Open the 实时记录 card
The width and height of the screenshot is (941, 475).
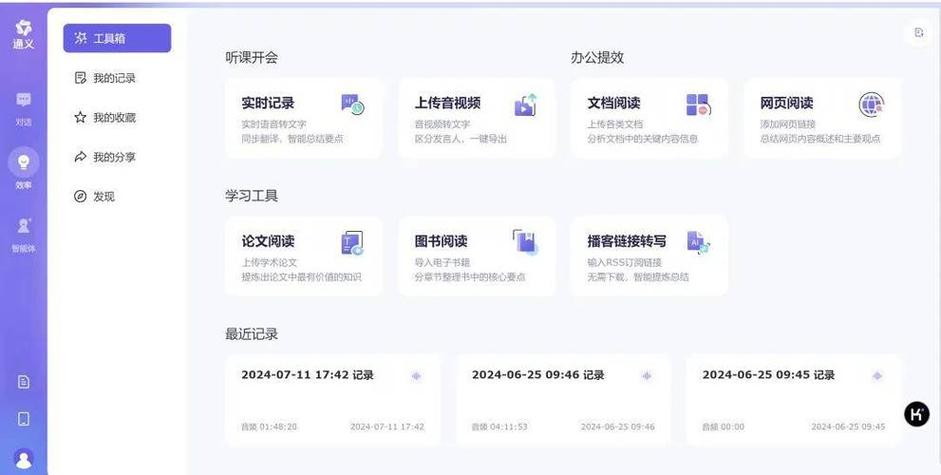[304, 118]
